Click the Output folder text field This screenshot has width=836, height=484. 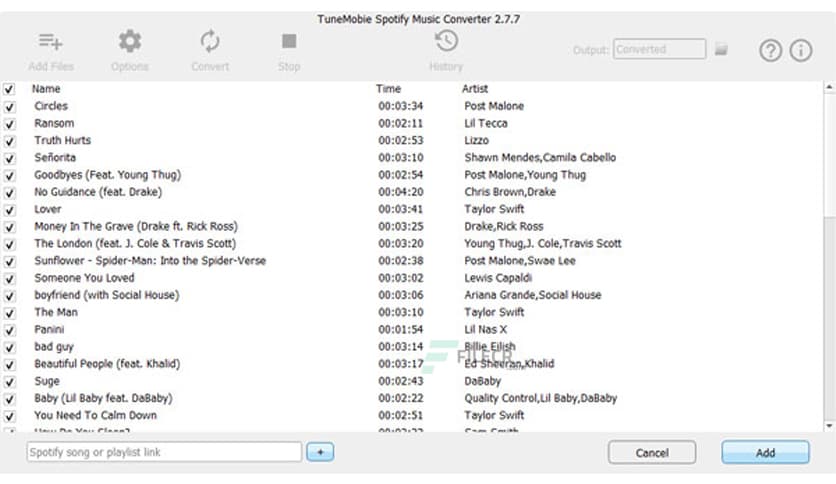pos(659,49)
